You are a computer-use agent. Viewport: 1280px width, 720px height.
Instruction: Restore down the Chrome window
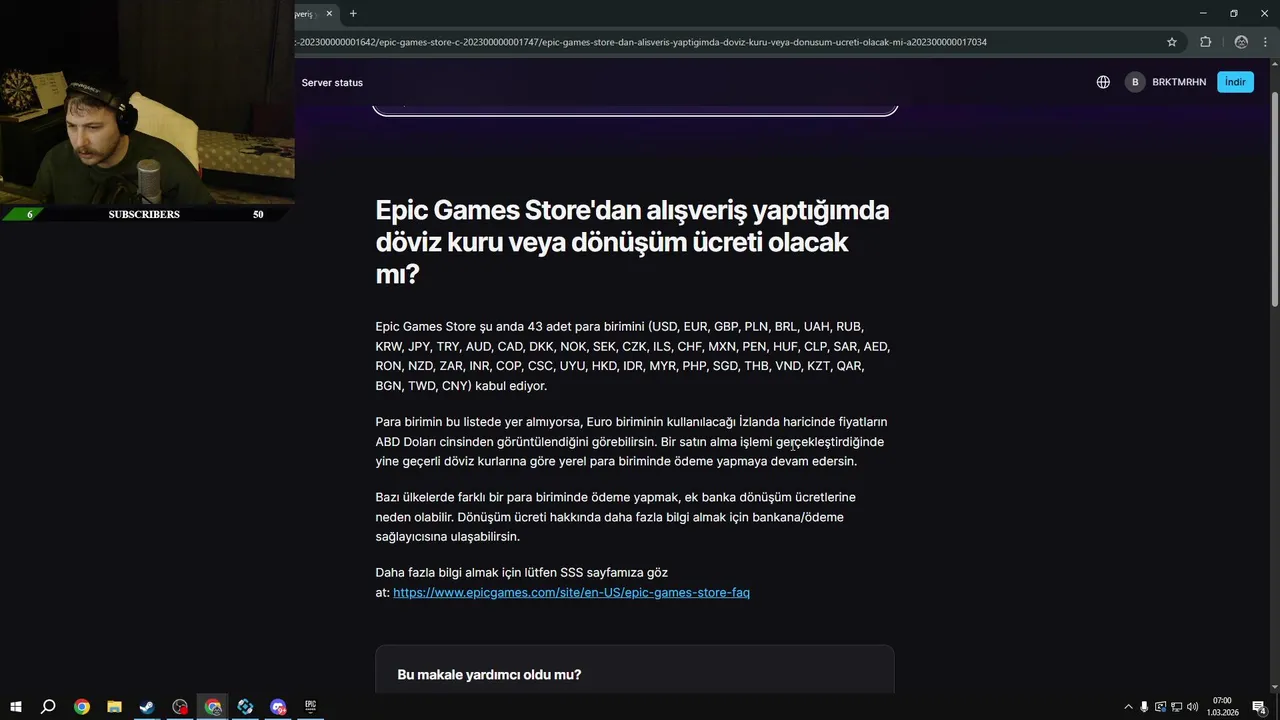1234,13
